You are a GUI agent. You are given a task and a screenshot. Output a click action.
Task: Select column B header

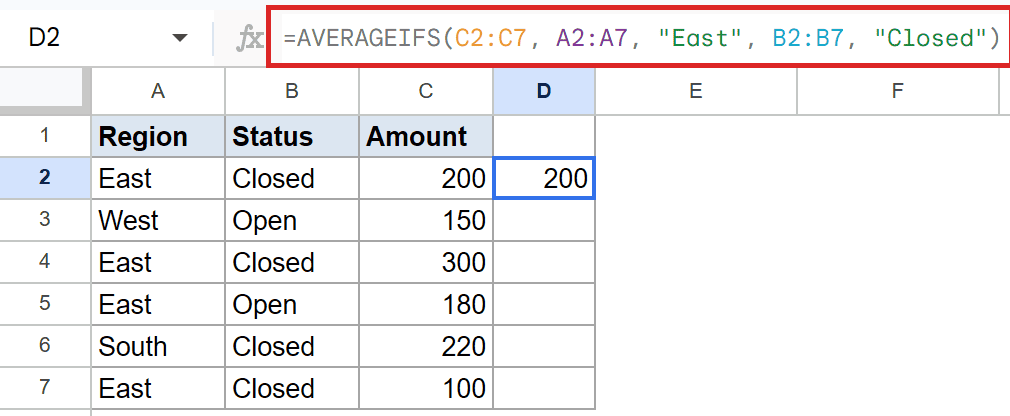[x=292, y=91]
